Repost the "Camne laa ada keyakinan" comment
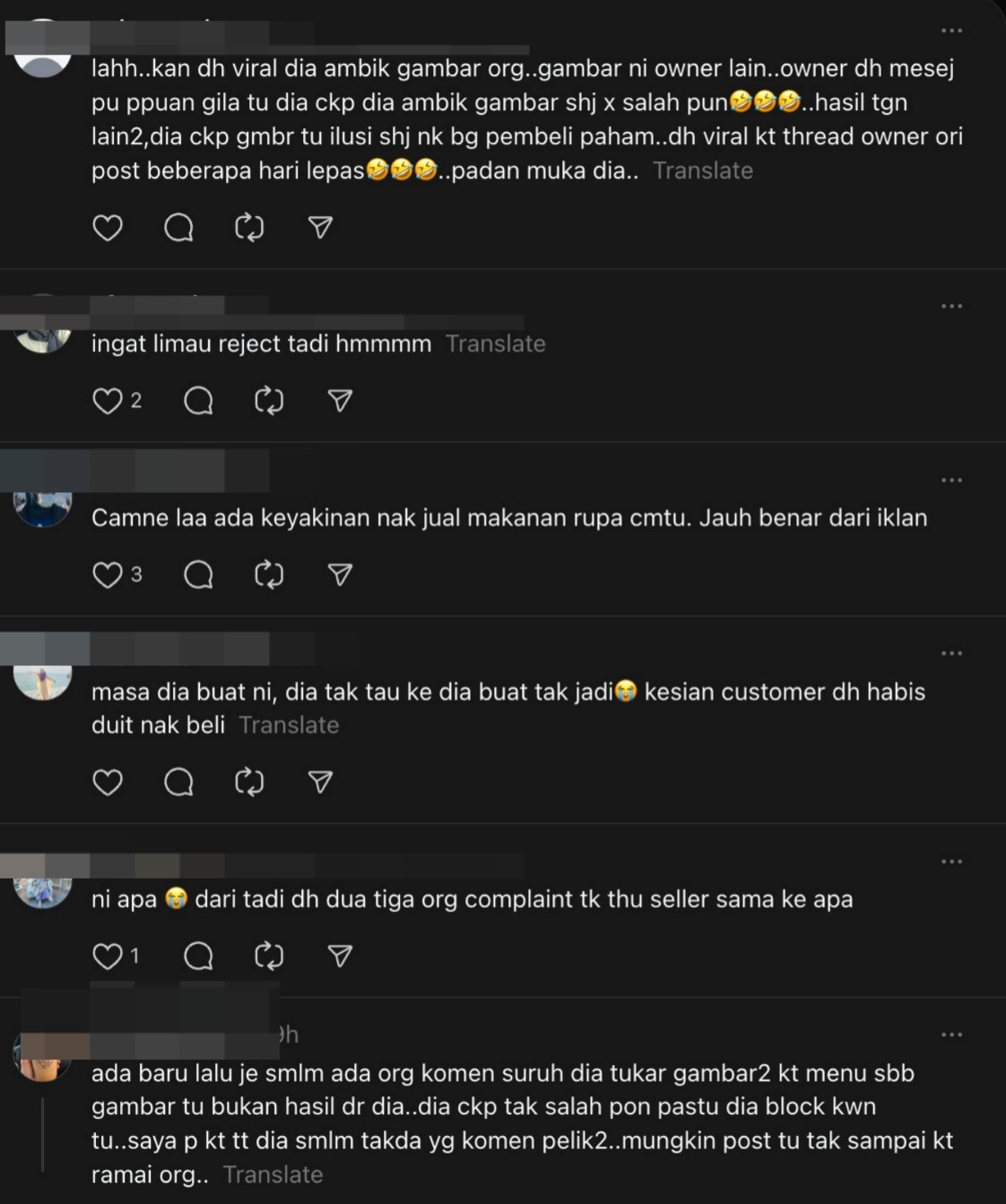This screenshot has height=1204, width=1006. click(269, 575)
